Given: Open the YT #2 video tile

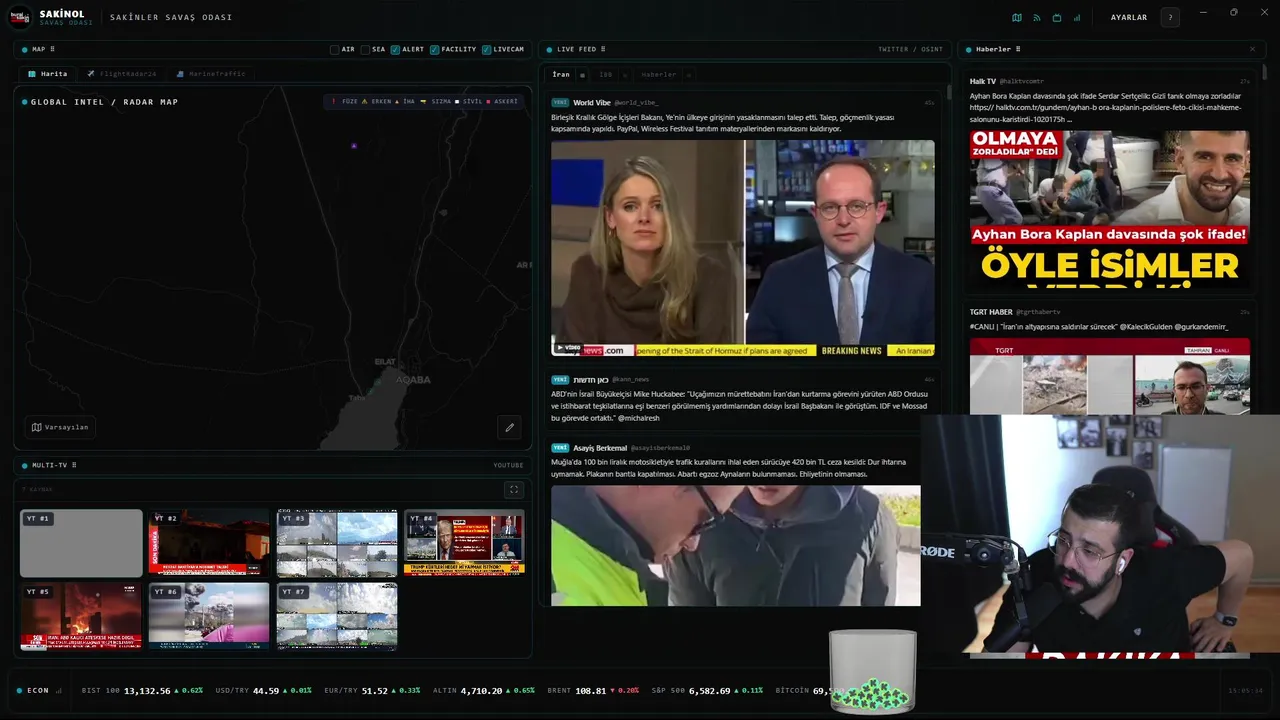Looking at the screenshot, I should point(209,543).
